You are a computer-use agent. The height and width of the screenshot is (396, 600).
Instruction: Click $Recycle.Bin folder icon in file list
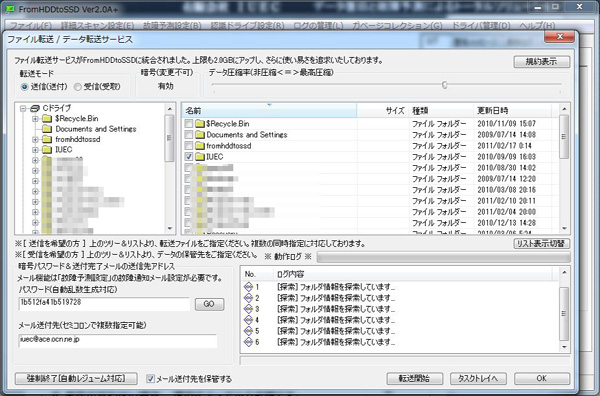(x=200, y=124)
